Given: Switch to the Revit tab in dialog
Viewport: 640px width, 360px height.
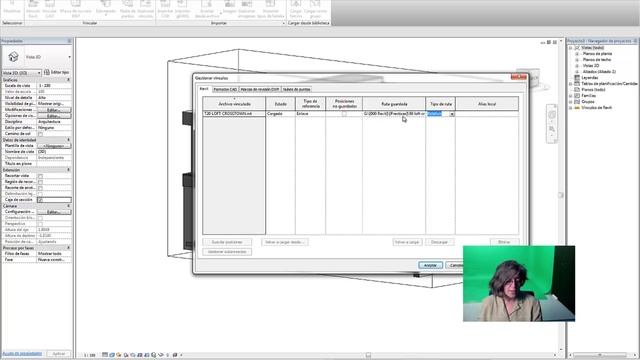Looking at the screenshot, I should [204, 89].
